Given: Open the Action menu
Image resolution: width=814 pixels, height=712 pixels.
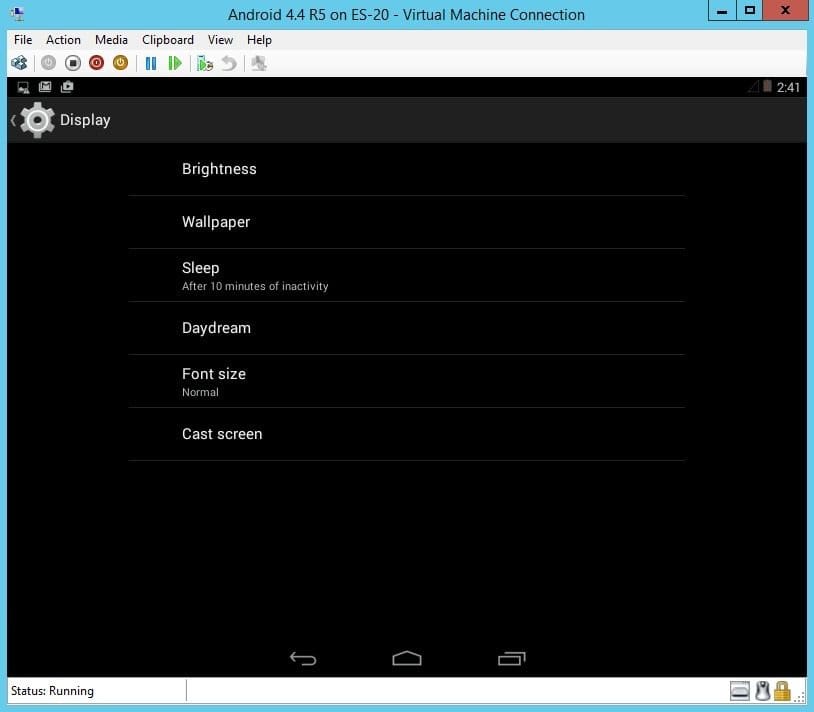Looking at the screenshot, I should [x=63, y=40].
